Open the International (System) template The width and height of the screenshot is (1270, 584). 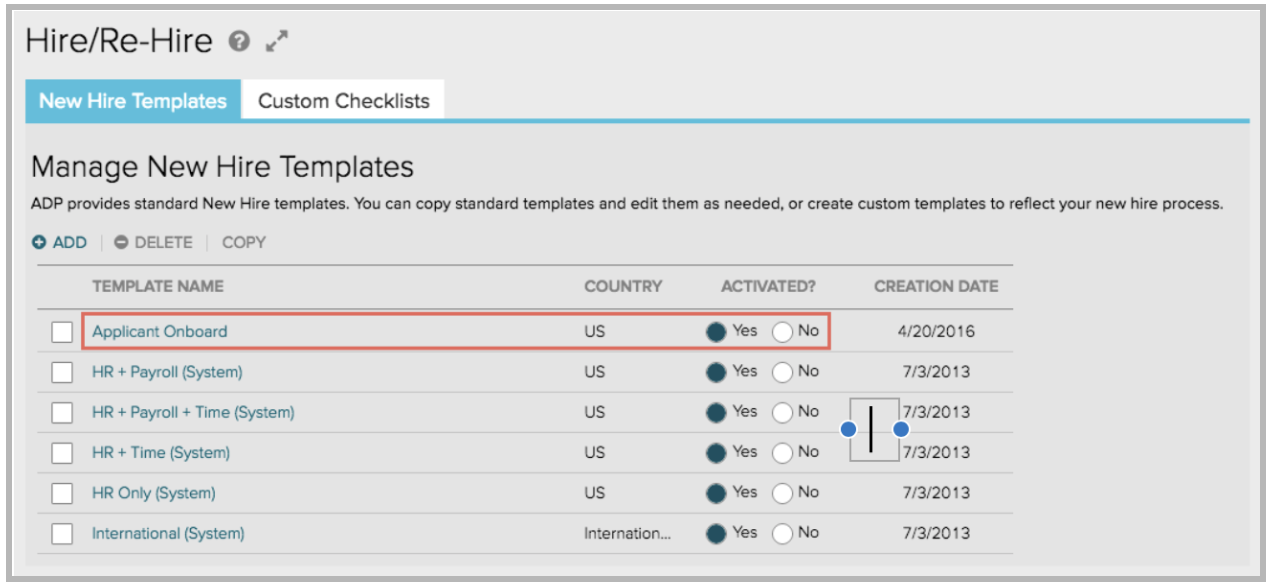point(165,533)
